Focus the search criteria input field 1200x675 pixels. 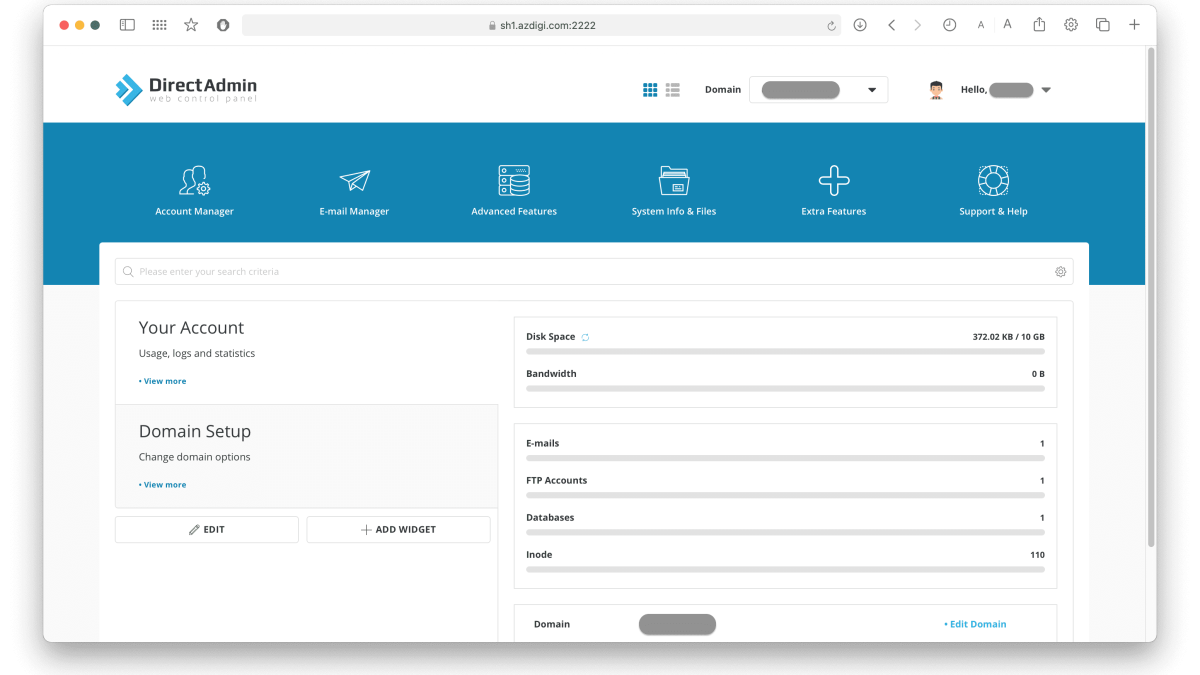590,272
